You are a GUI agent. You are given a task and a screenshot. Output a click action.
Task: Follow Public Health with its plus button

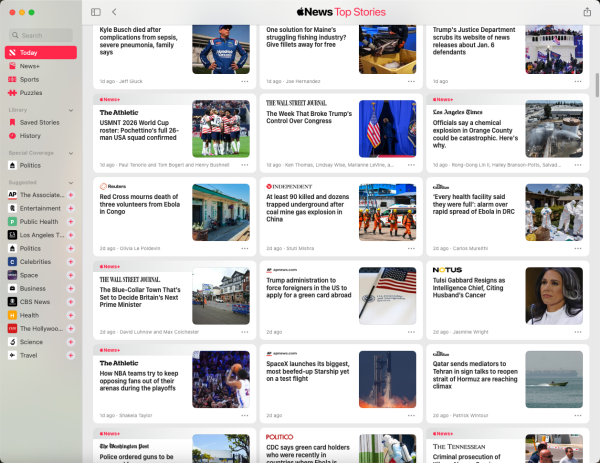[71, 222]
